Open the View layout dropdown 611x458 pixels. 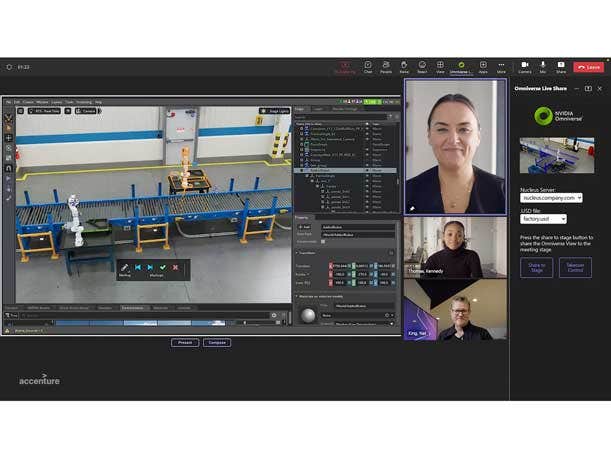pos(440,66)
